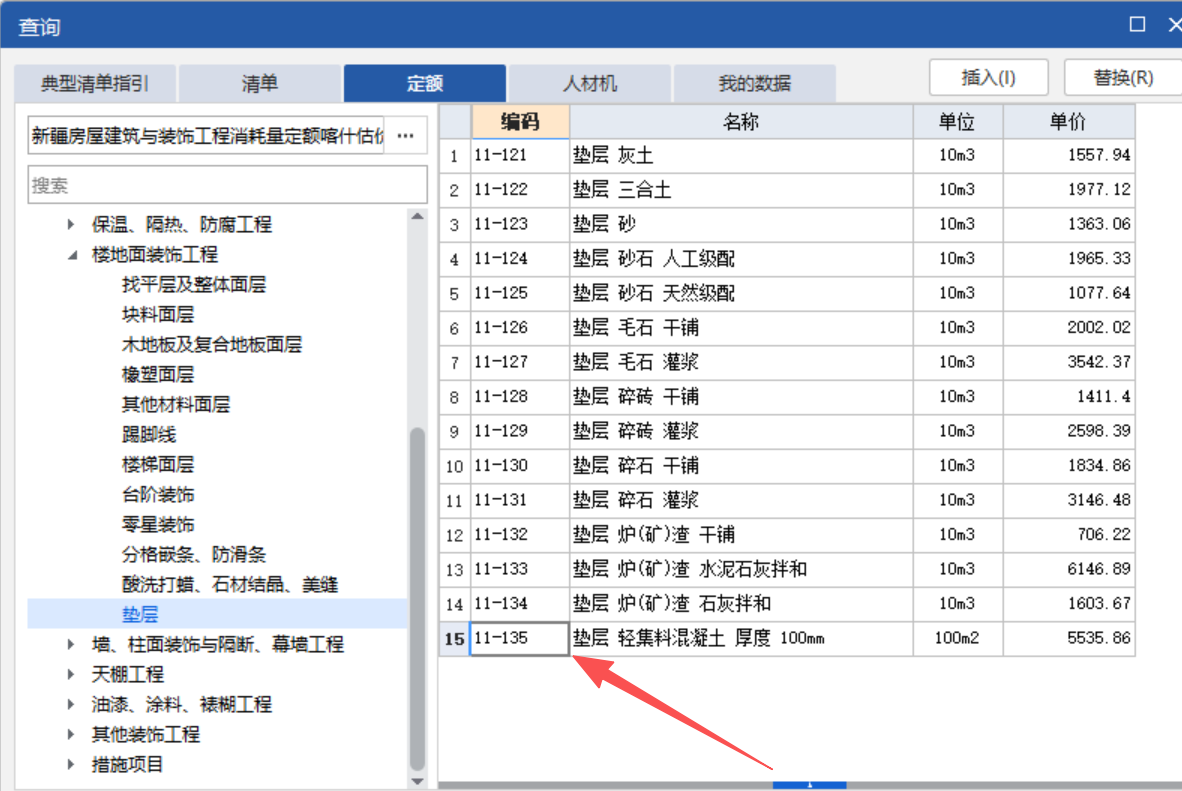Expand the 措施项目 tree node

pyautogui.click(x=70, y=764)
